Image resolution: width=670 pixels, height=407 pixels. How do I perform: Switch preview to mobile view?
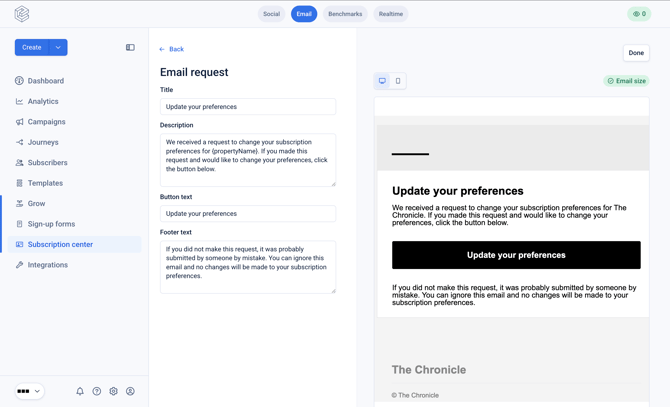click(398, 81)
